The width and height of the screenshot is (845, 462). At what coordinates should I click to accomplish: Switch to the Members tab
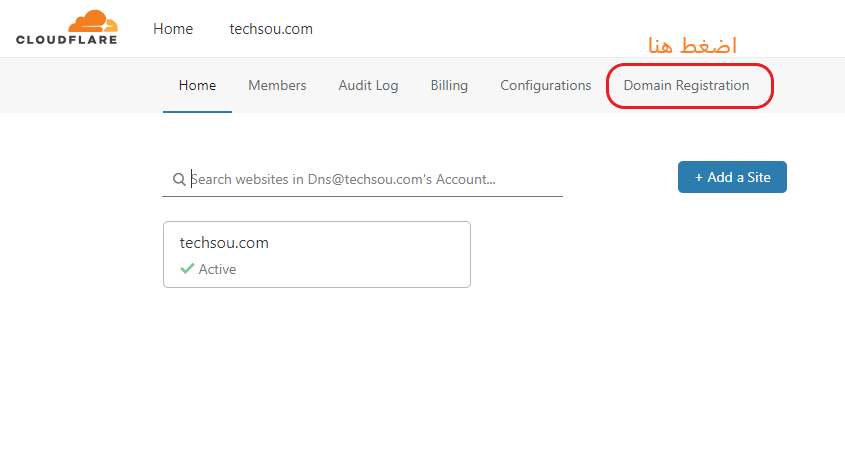tap(277, 85)
